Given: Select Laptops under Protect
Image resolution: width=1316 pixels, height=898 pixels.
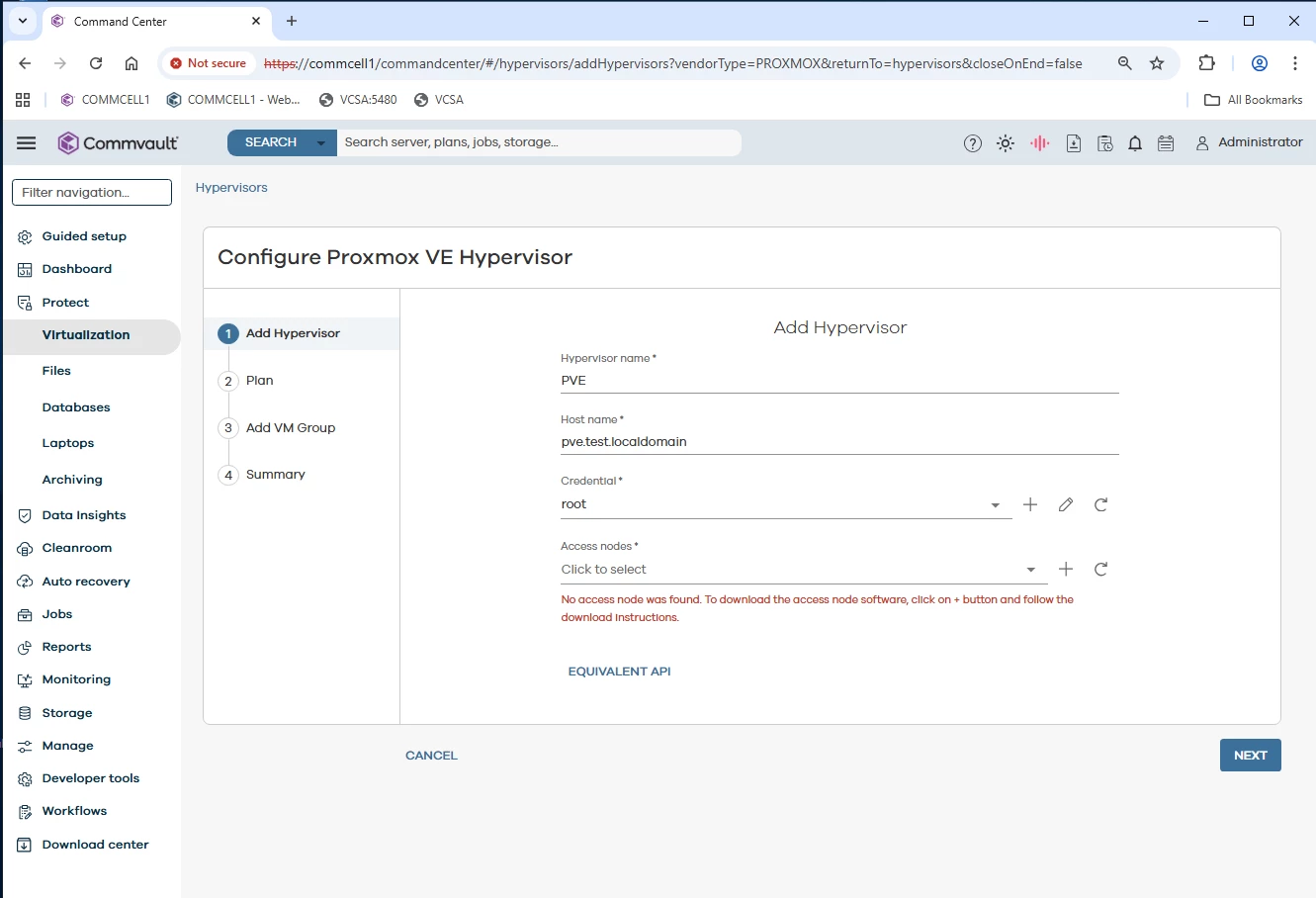Looking at the screenshot, I should [x=68, y=443].
